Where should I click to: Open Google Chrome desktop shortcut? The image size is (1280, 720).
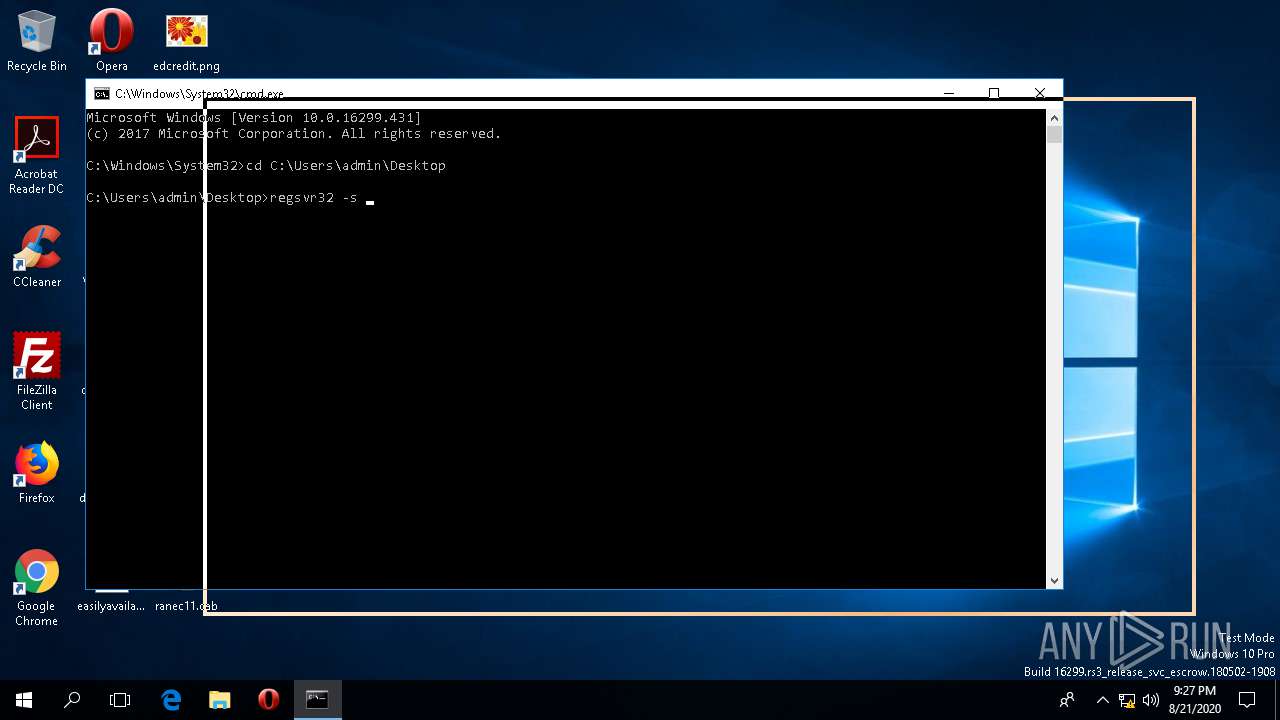37,588
